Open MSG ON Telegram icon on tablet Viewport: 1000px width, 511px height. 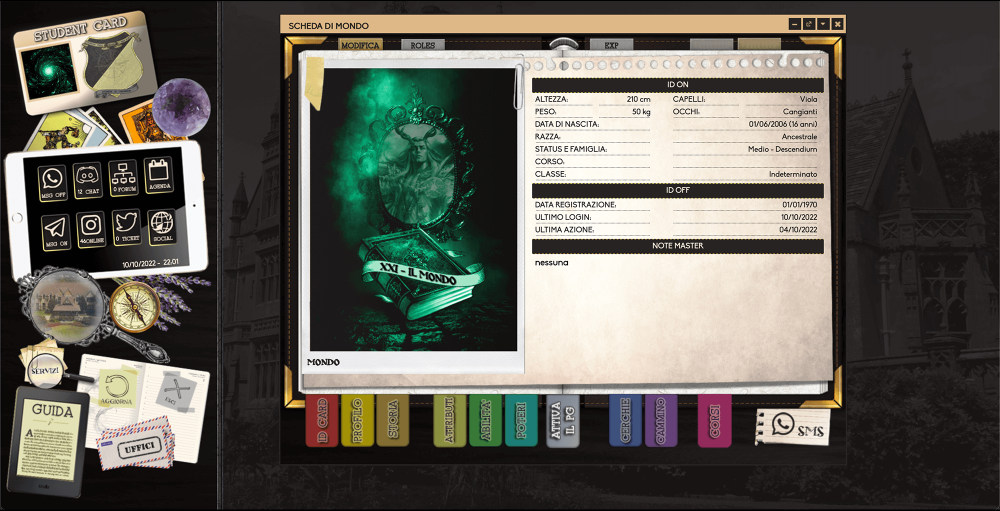(56, 232)
